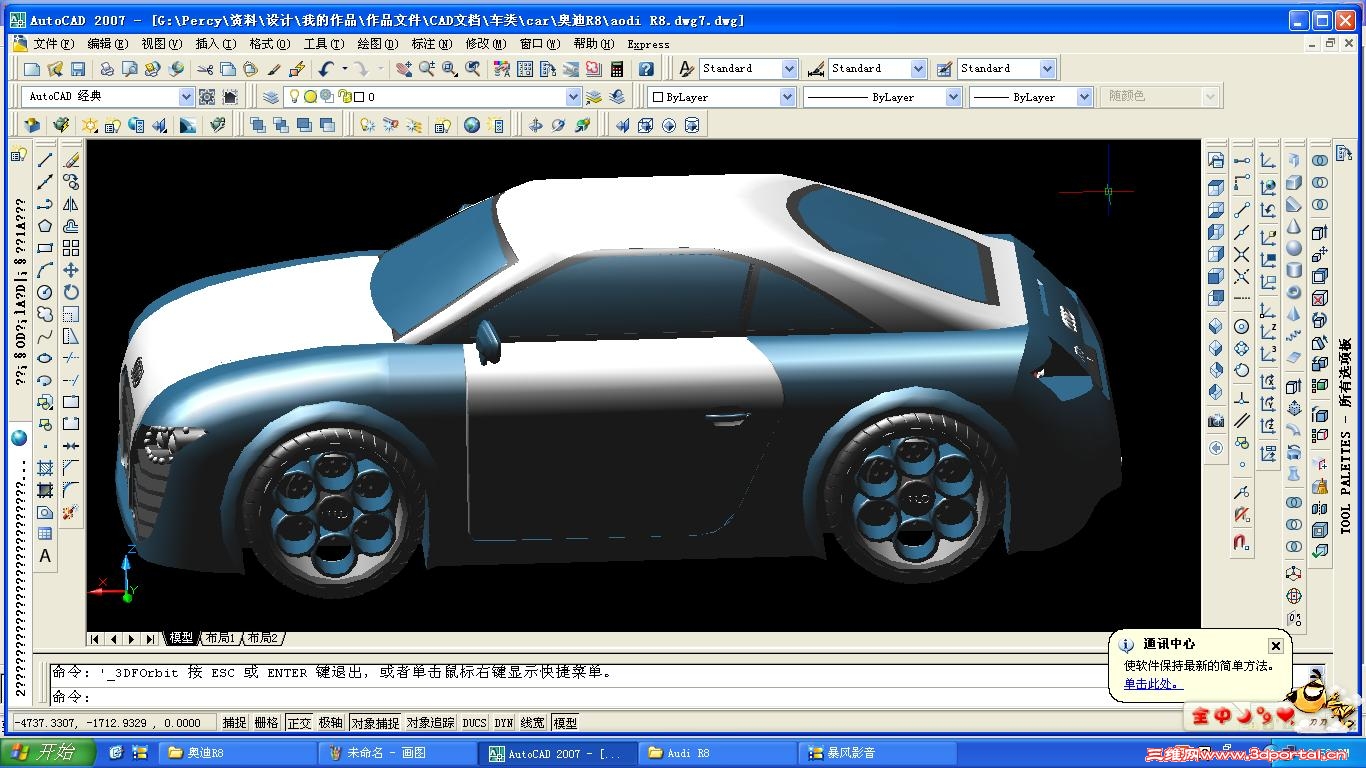Activate the Mirror tool

pyautogui.click(x=71, y=204)
